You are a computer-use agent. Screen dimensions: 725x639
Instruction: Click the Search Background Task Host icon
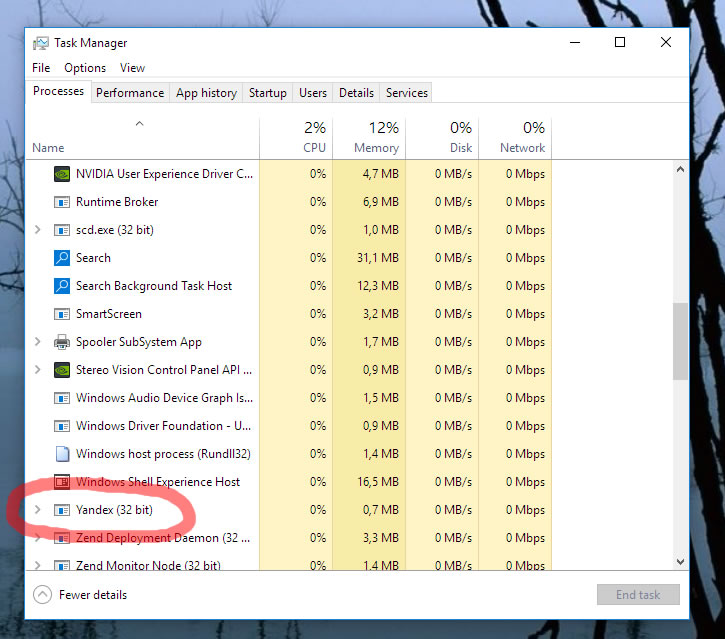click(61, 286)
